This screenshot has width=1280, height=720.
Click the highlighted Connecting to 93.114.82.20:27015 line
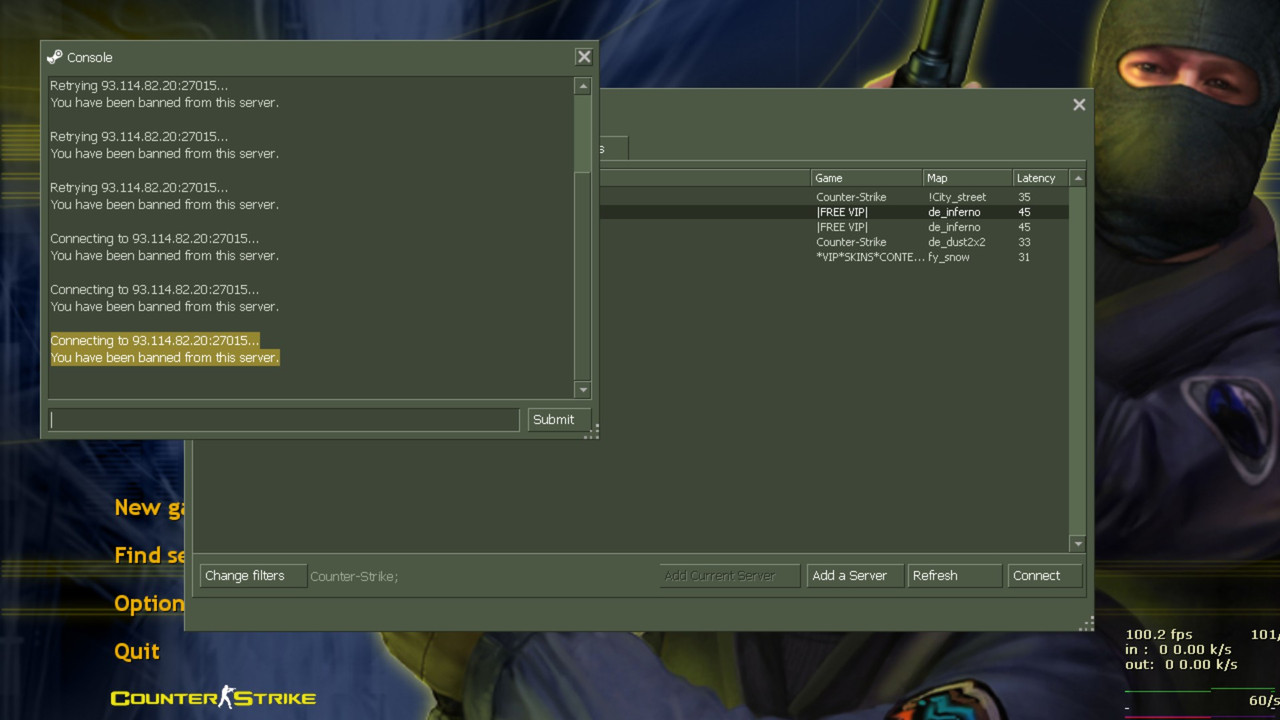155,341
